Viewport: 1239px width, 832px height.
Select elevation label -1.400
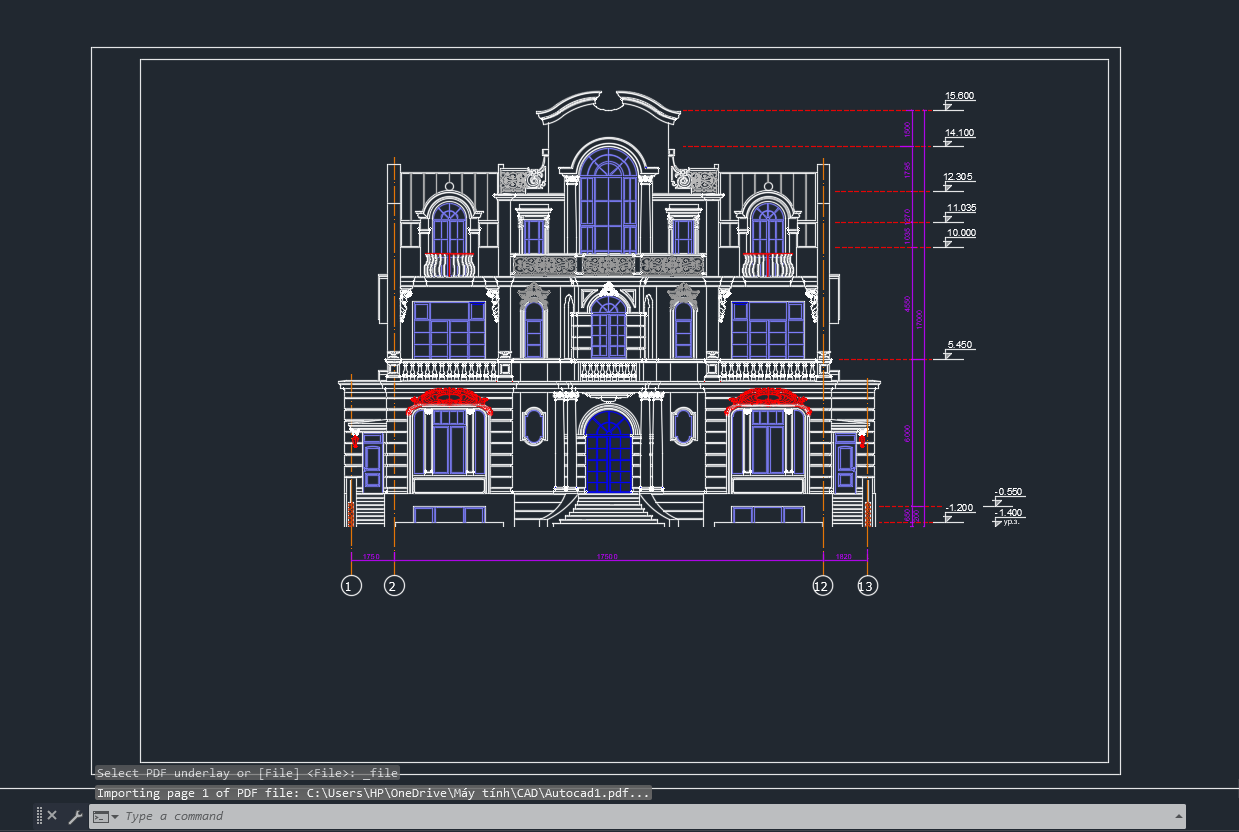(x=1008, y=513)
